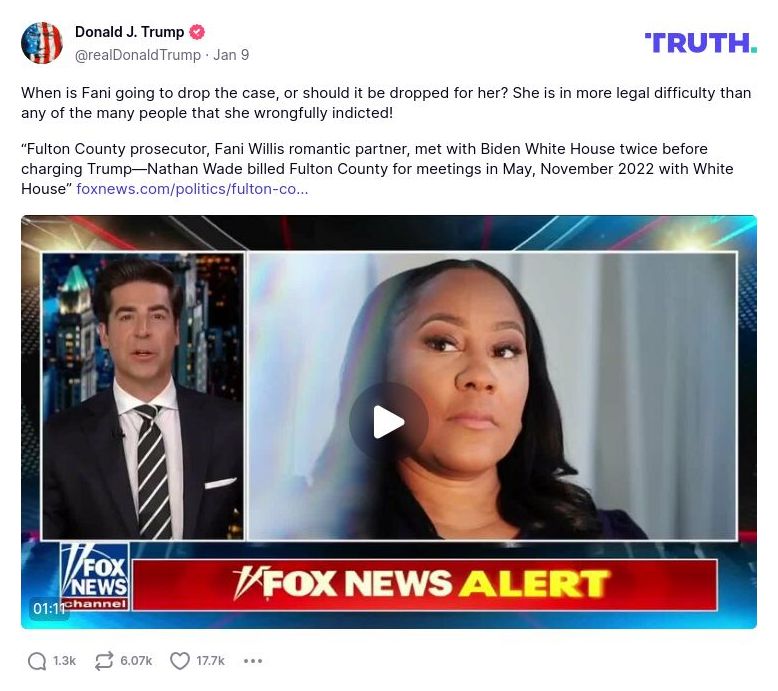Click the host's panel in the video
Image resolution: width=778 pixels, height=691 pixels.
143,396
